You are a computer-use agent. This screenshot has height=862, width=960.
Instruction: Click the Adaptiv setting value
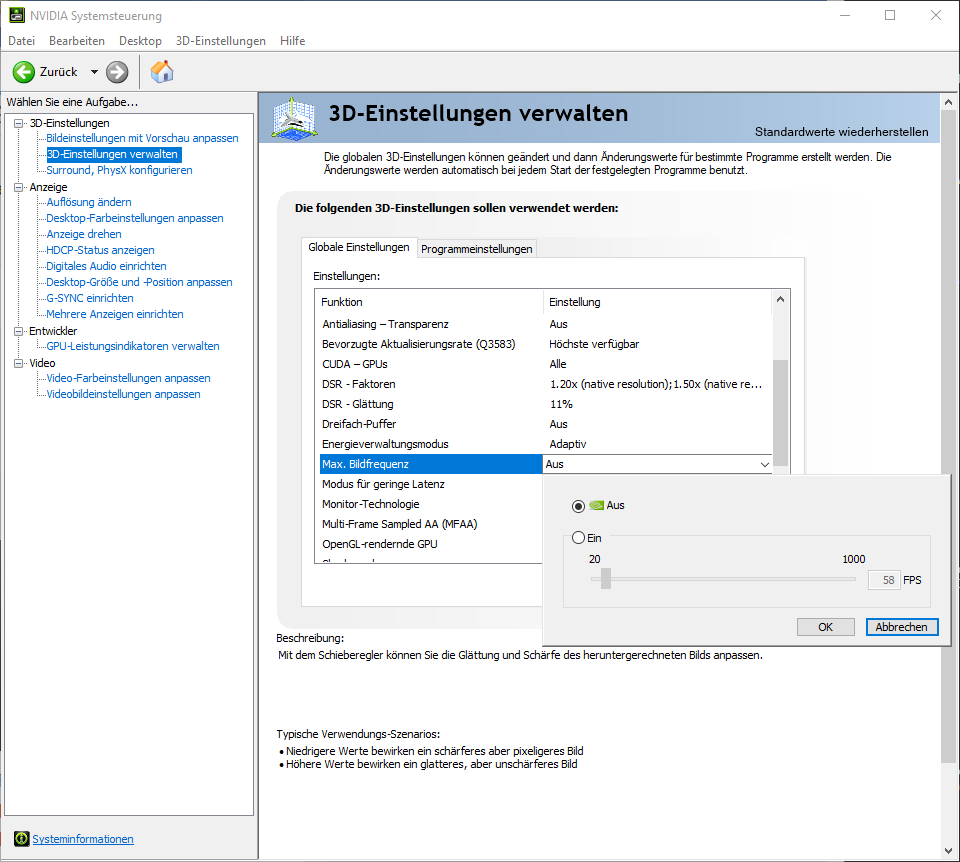point(568,444)
